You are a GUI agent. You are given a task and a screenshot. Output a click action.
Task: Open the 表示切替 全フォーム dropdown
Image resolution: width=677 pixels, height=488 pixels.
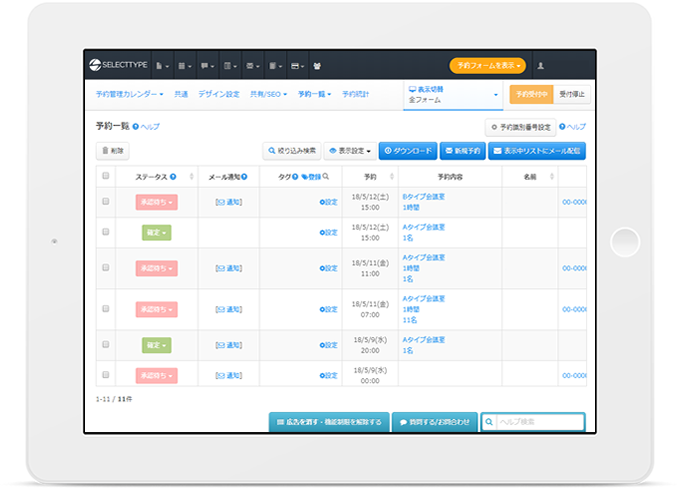452,94
